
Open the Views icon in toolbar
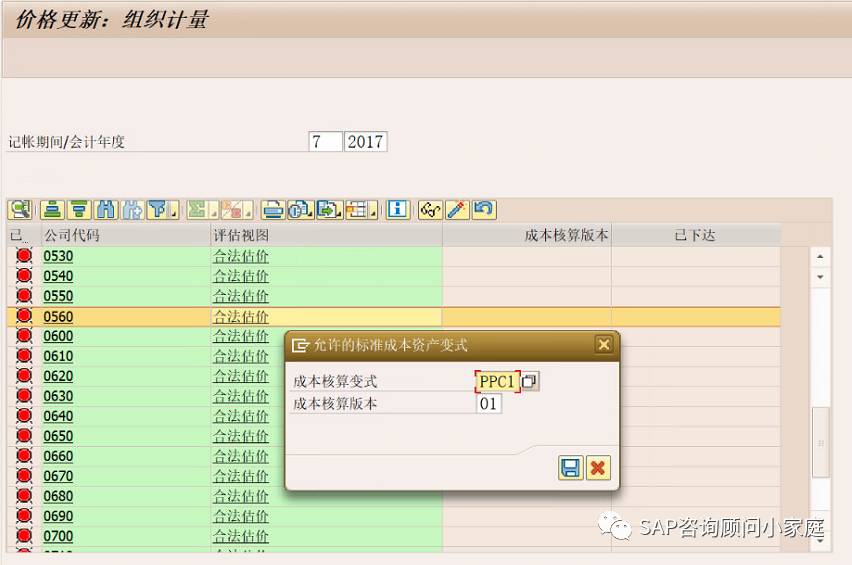tap(300, 209)
